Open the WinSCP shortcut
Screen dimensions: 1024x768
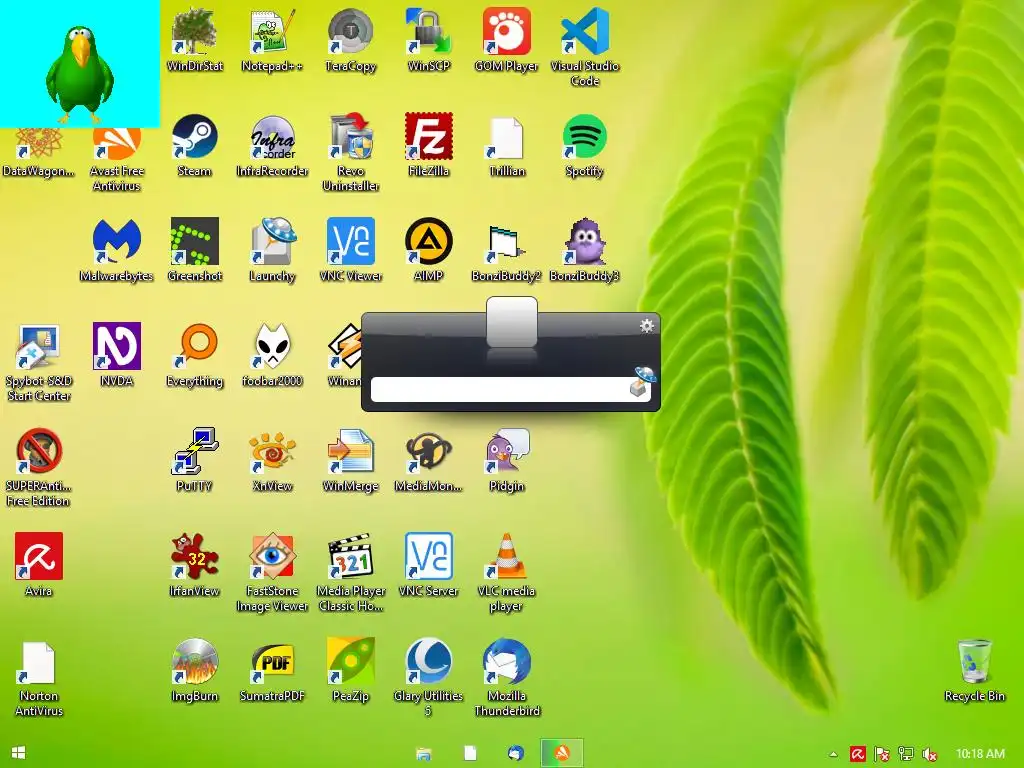428,39
